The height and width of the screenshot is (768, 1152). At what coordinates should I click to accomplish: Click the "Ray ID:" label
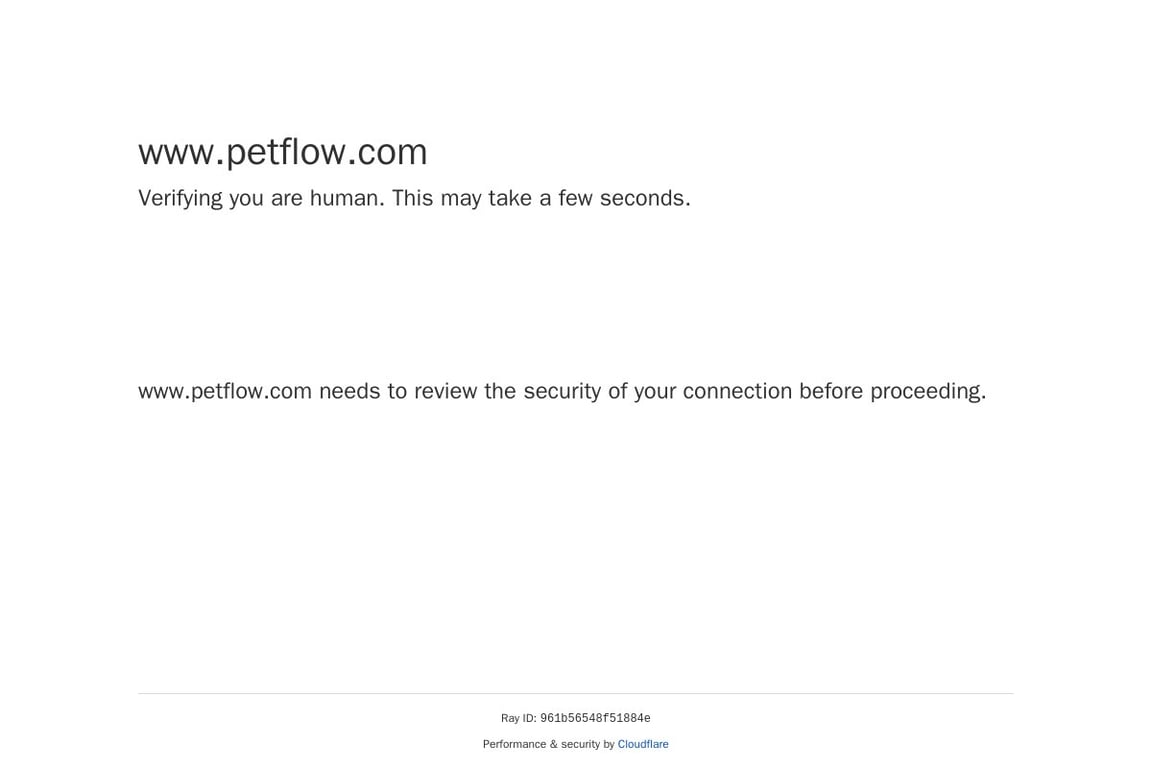click(x=518, y=718)
